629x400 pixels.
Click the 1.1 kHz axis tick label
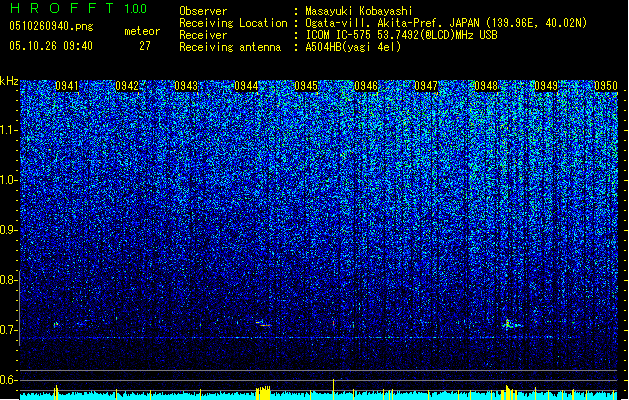[x=9, y=131]
